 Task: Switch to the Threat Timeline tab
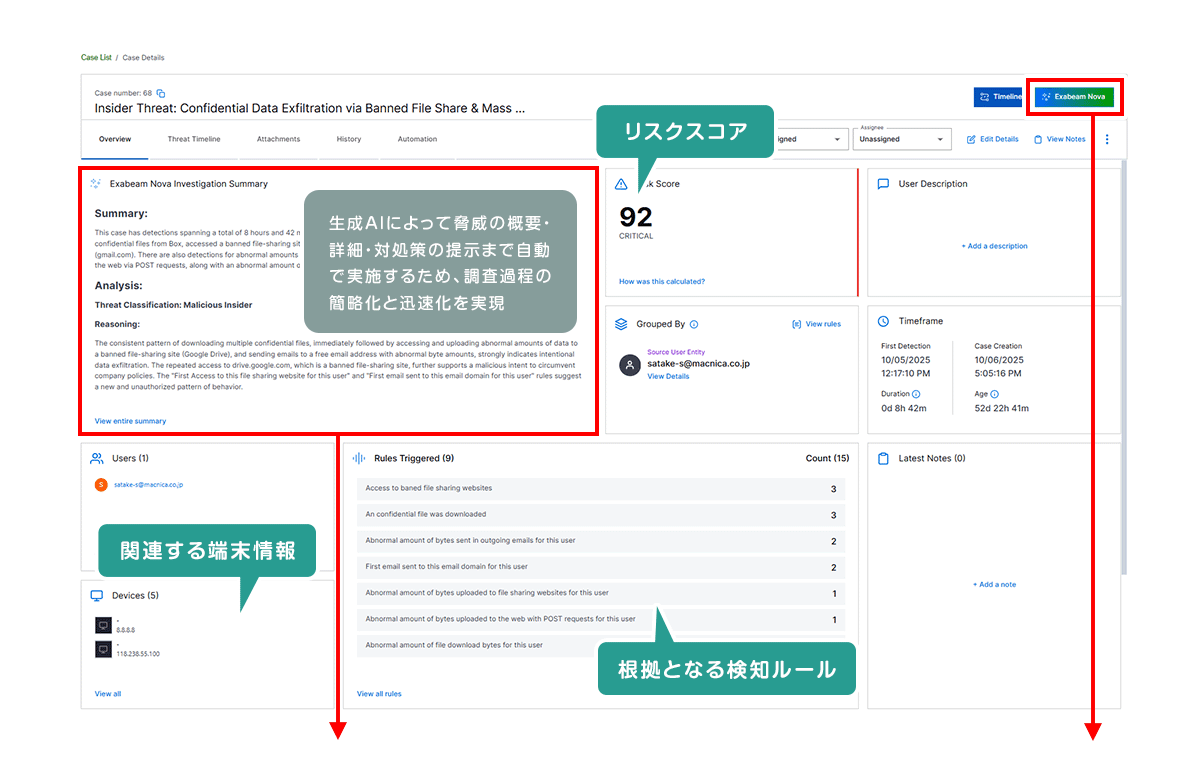tap(194, 139)
